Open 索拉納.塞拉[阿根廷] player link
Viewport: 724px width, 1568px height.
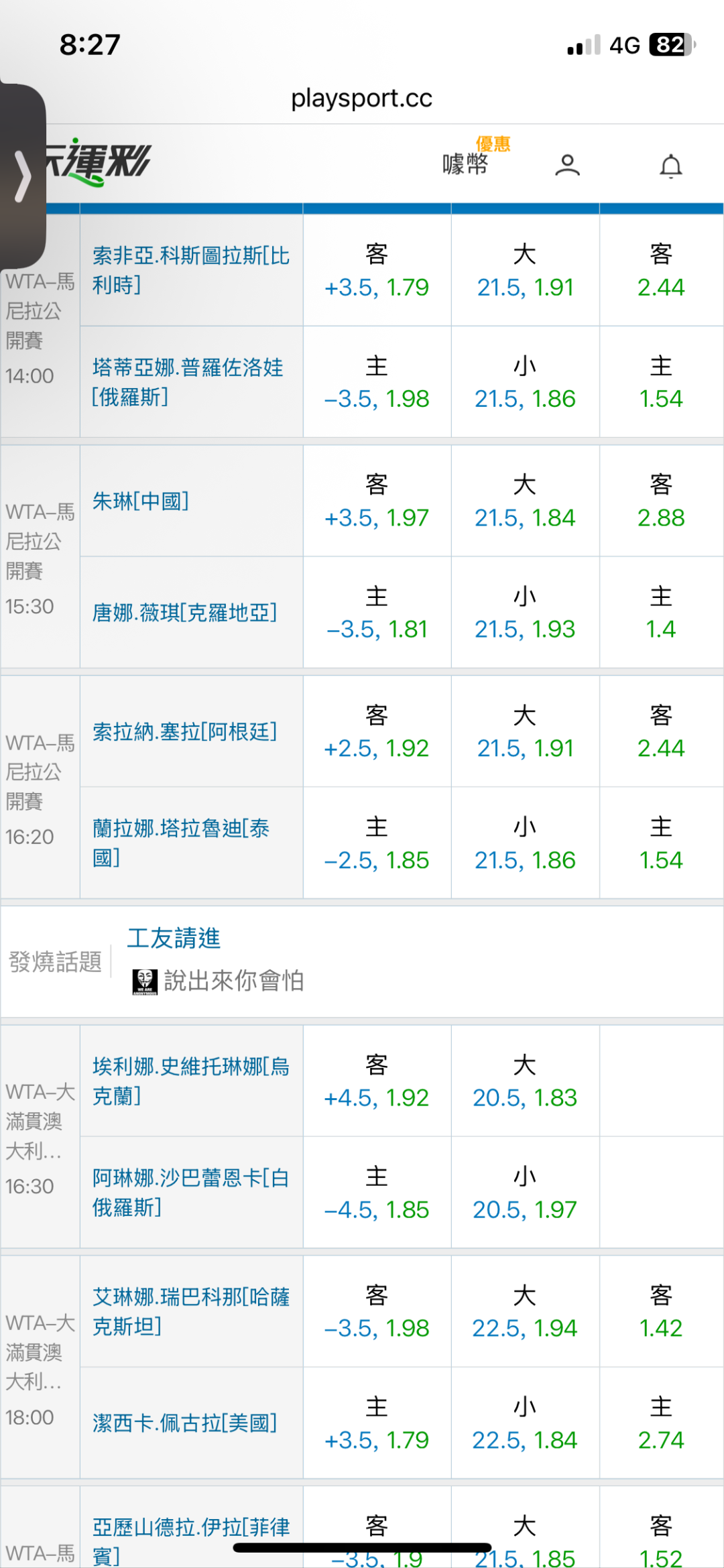click(x=184, y=731)
